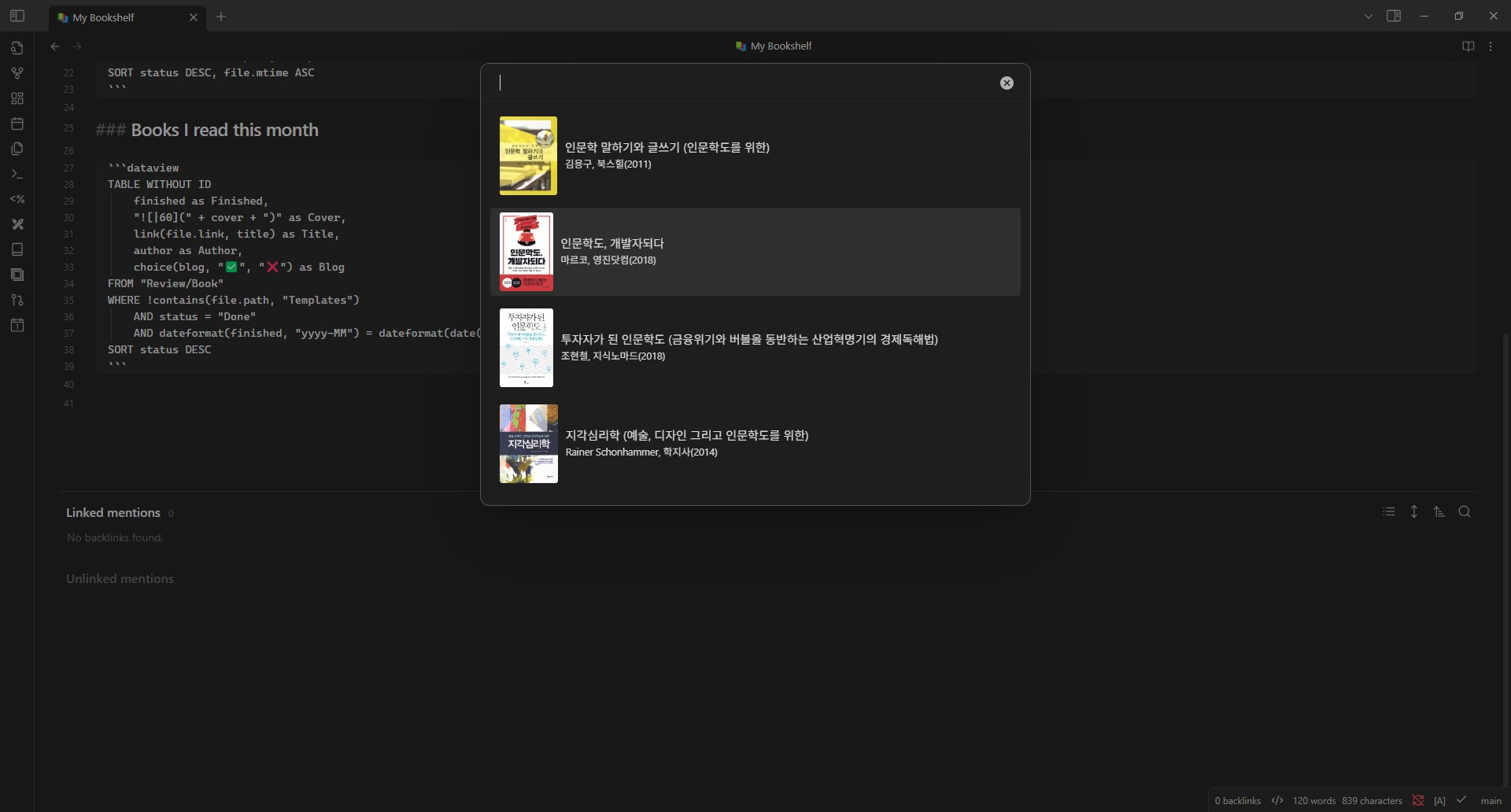
Task: Click No backlinks found text
Action: (115, 537)
